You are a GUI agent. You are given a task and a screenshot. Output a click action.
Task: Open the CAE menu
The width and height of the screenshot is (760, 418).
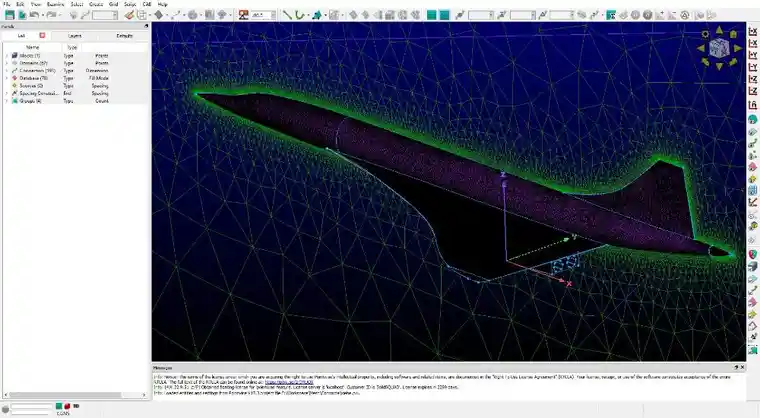click(x=147, y=4)
